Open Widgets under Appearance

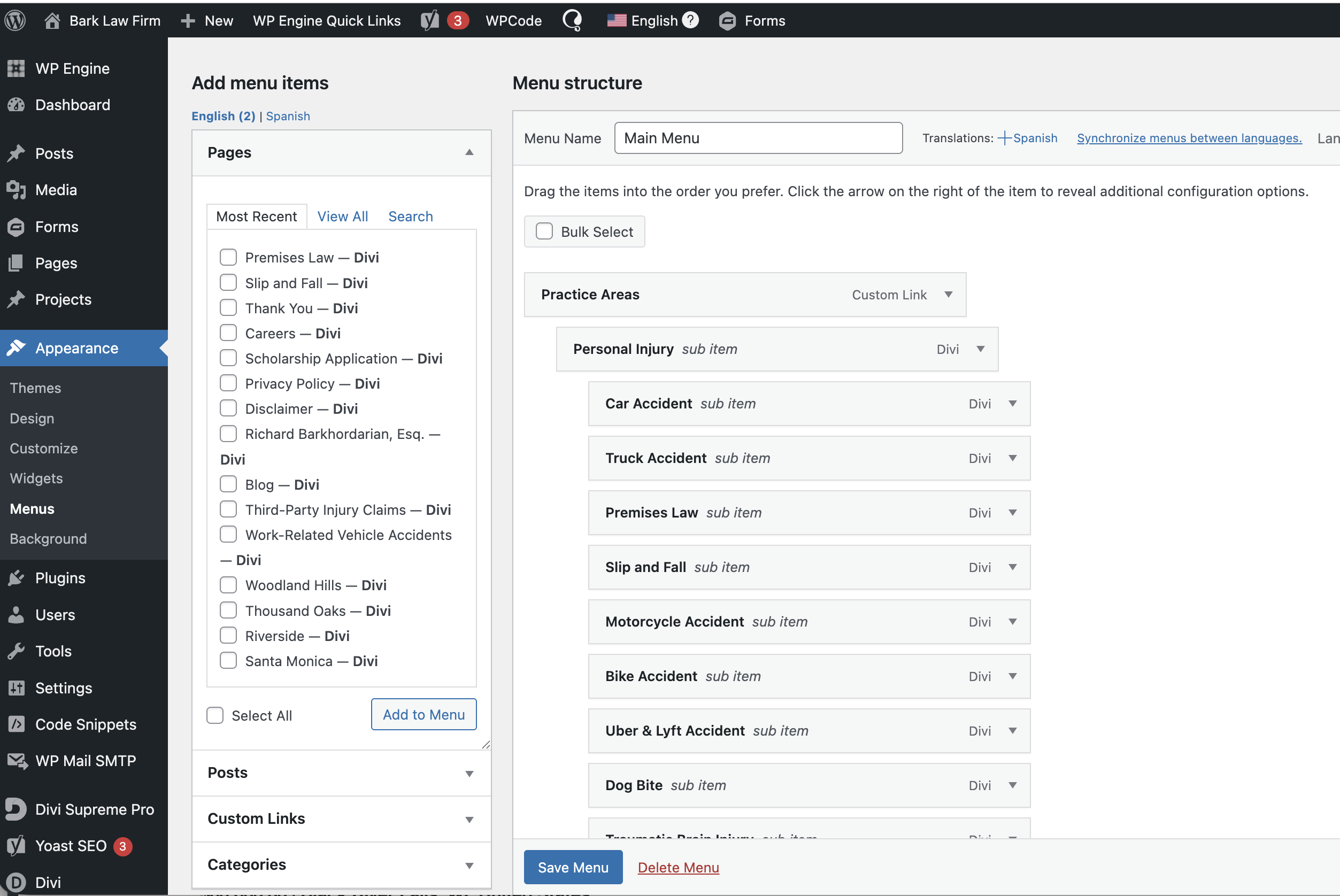click(x=36, y=478)
